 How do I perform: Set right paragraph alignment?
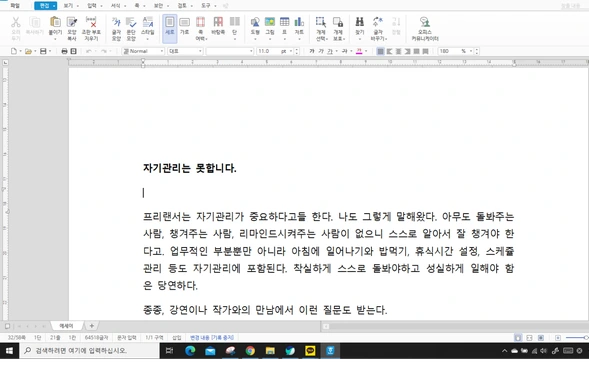click(408, 51)
